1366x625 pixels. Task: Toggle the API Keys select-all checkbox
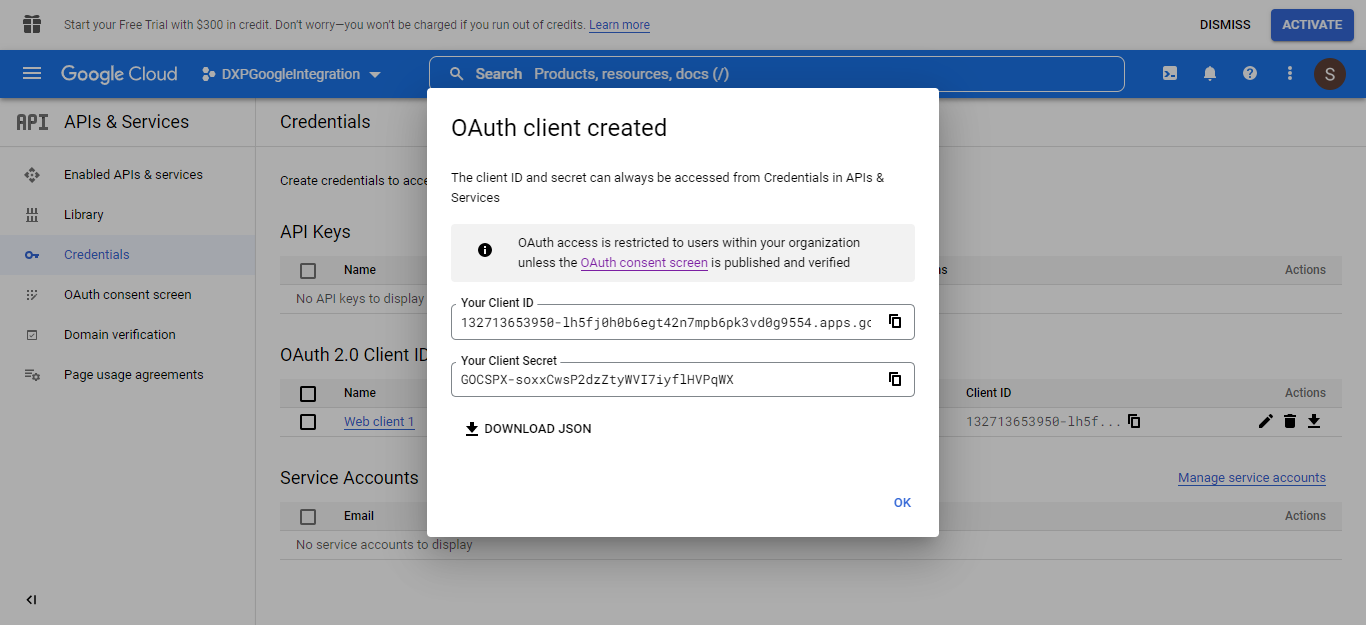point(308,270)
